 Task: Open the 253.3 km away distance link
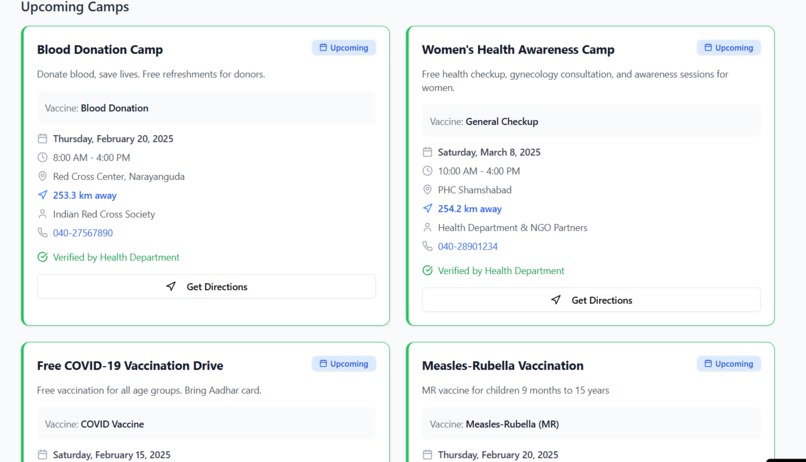[x=85, y=195]
